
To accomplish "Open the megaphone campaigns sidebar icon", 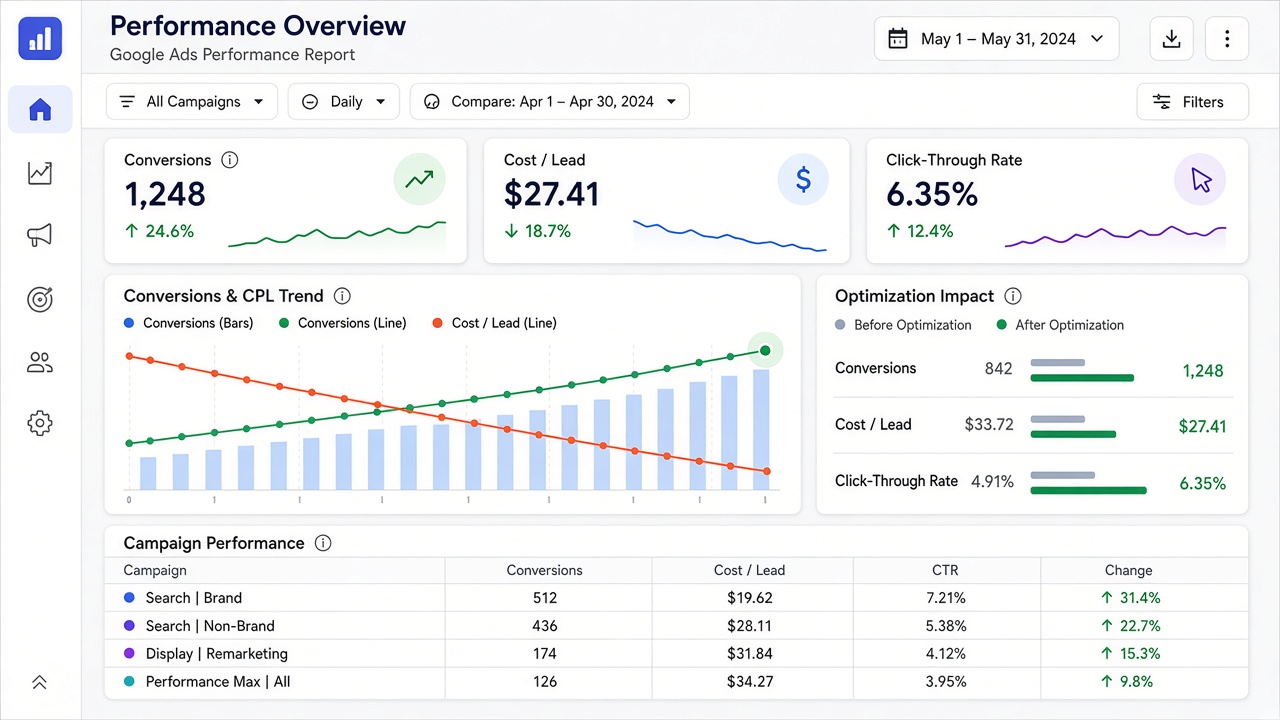I will click(x=40, y=236).
